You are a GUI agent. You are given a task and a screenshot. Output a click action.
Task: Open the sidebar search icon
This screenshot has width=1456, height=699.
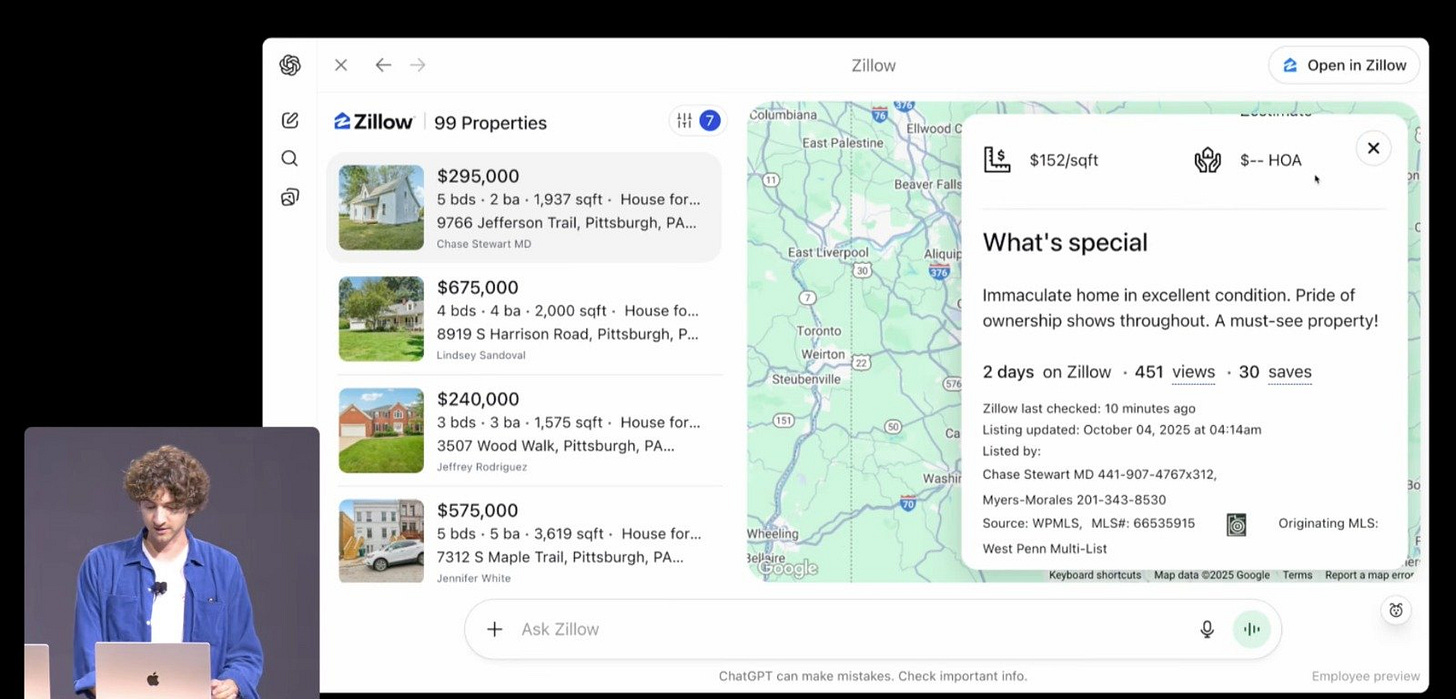pyautogui.click(x=290, y=158)
